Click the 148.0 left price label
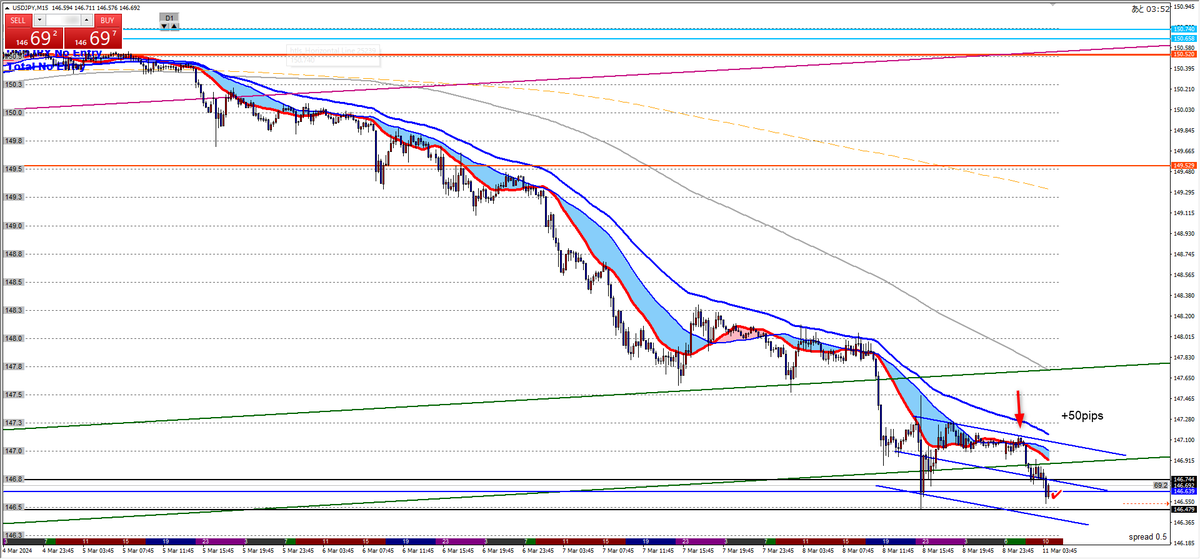This screenshot has width=1200, height=559. 13,338
